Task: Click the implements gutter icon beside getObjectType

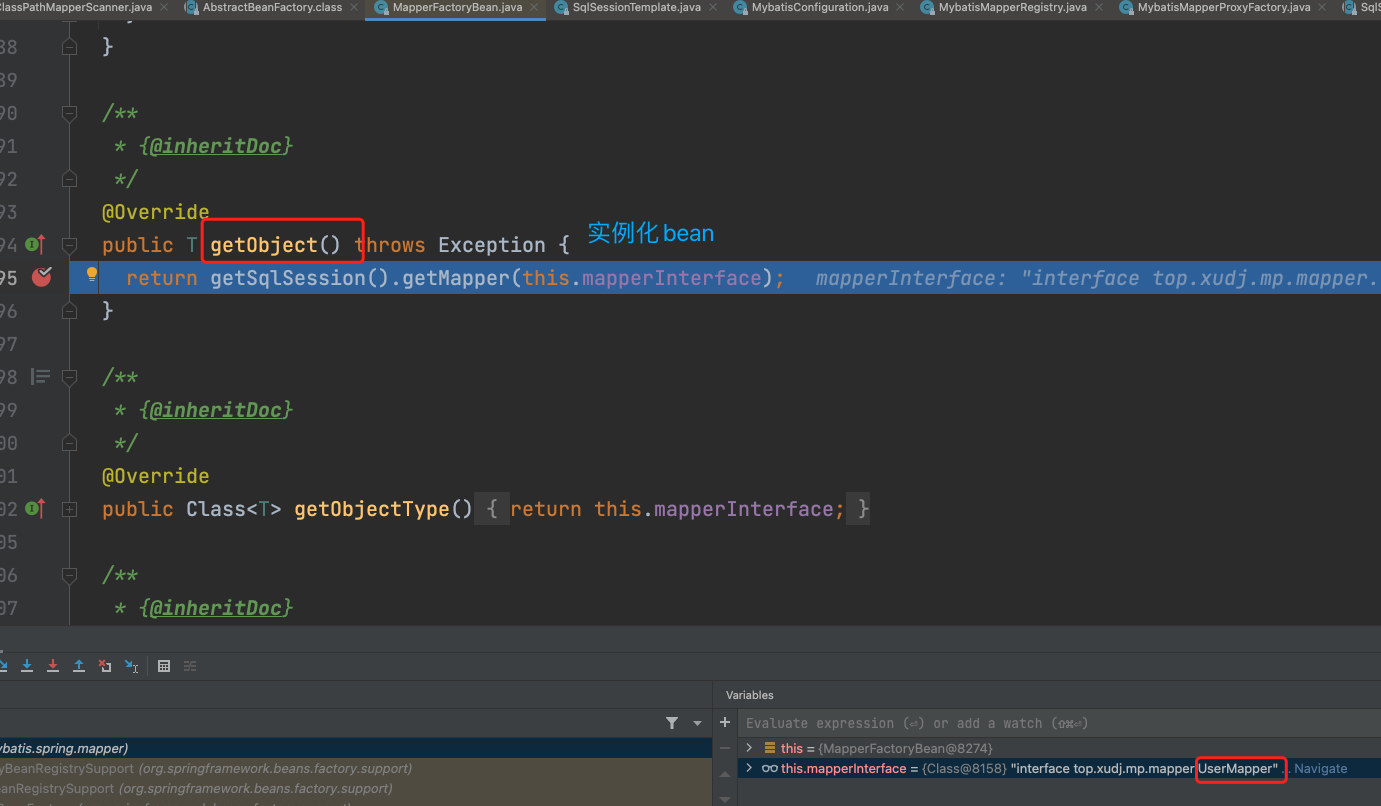Action: (x=36, y=509)
